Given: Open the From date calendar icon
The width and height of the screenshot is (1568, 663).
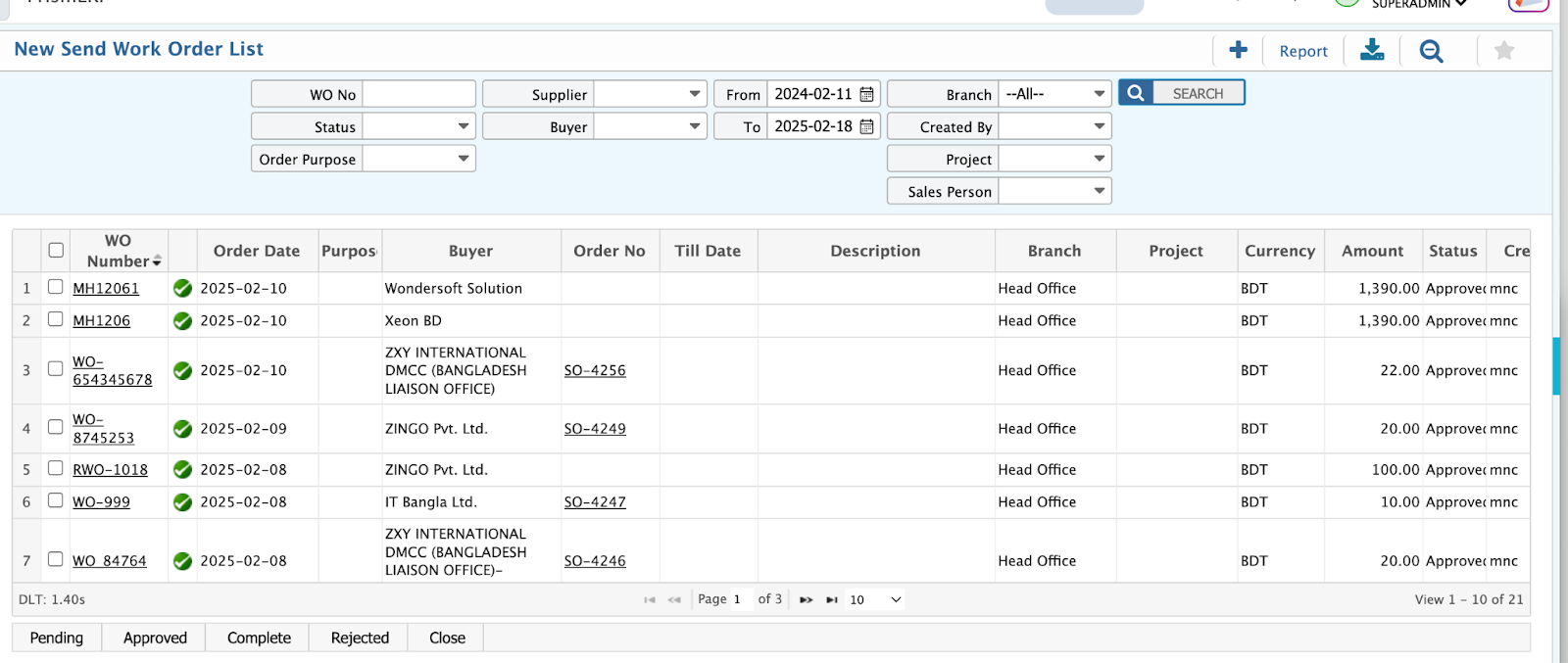Looking at the screenshot, I should (x=866, y=94).
